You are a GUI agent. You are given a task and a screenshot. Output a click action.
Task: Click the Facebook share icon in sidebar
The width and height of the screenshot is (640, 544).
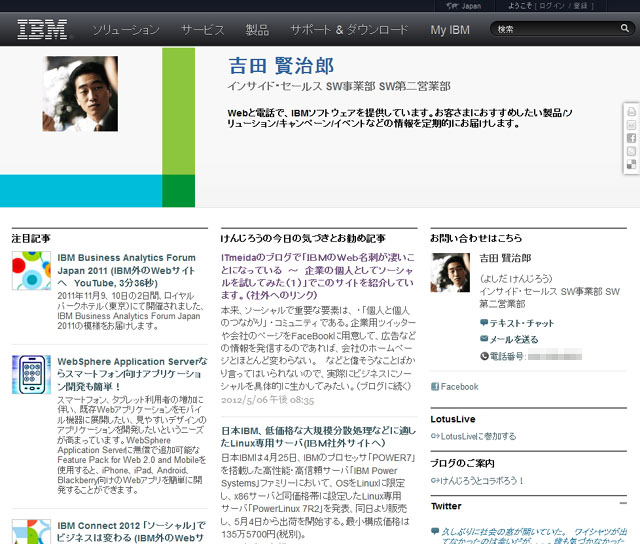coord(631,138)
